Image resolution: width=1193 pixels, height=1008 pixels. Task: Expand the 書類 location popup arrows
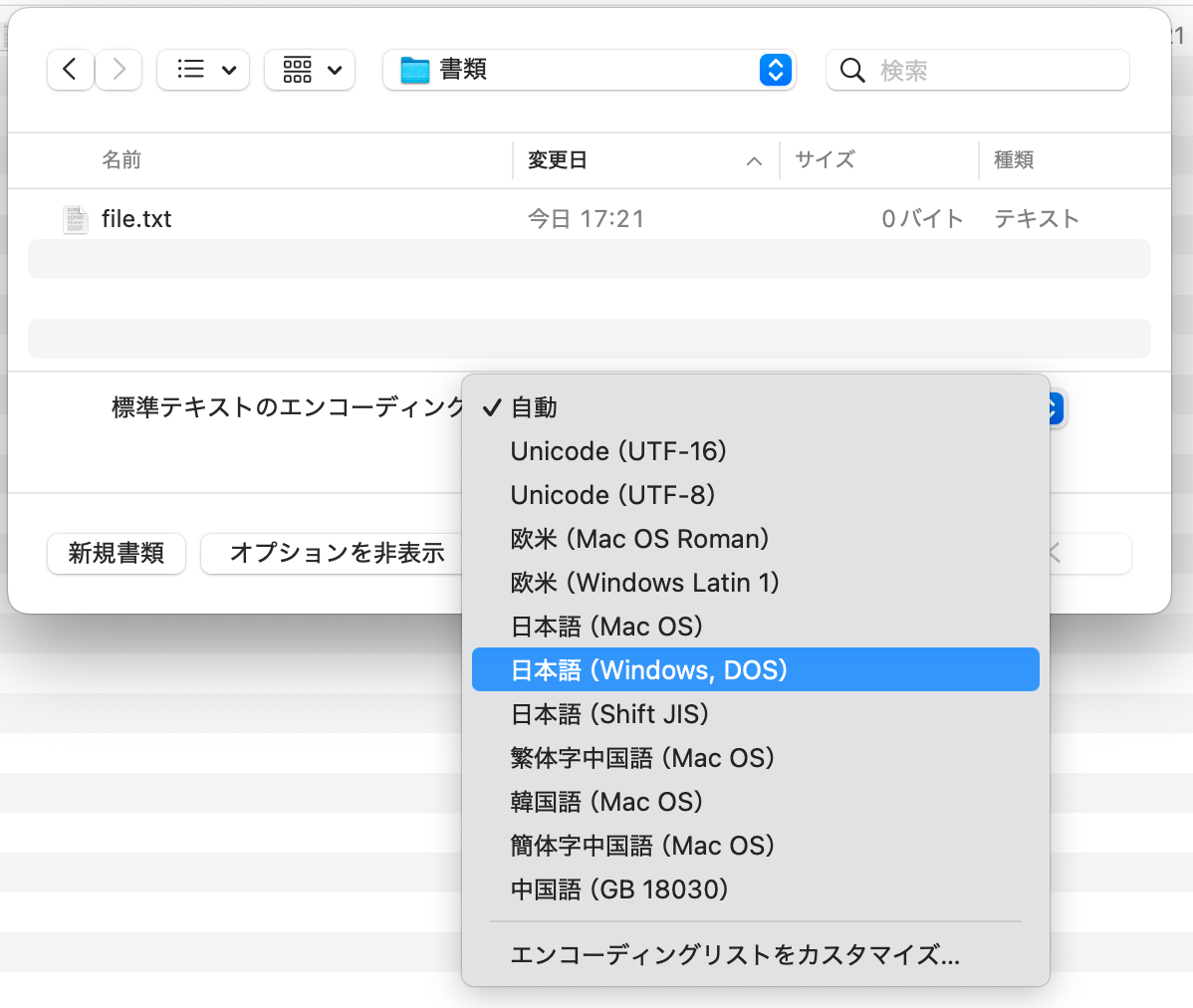(775, 70)
